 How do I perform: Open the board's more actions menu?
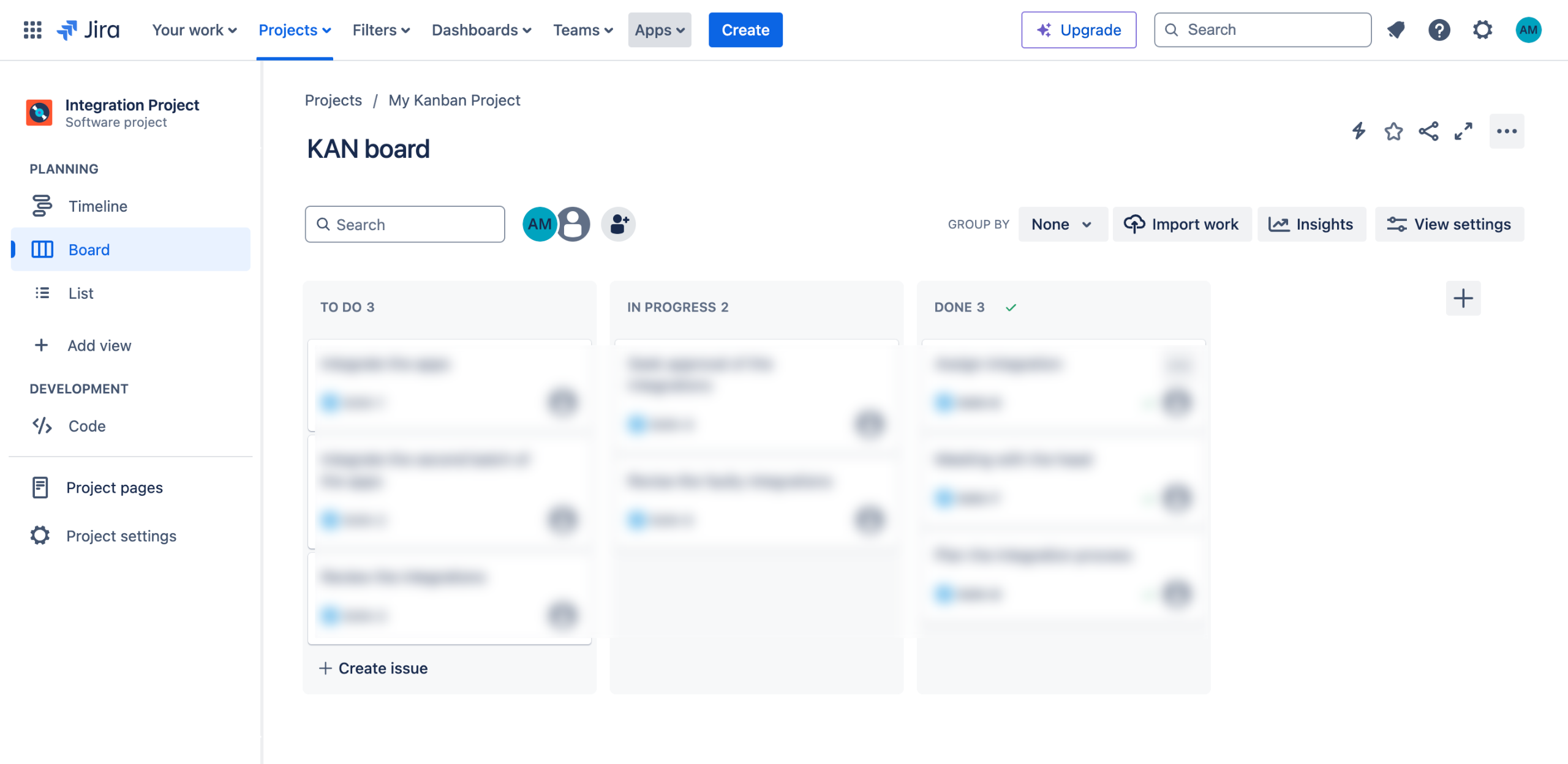(x=1506, y=131)
